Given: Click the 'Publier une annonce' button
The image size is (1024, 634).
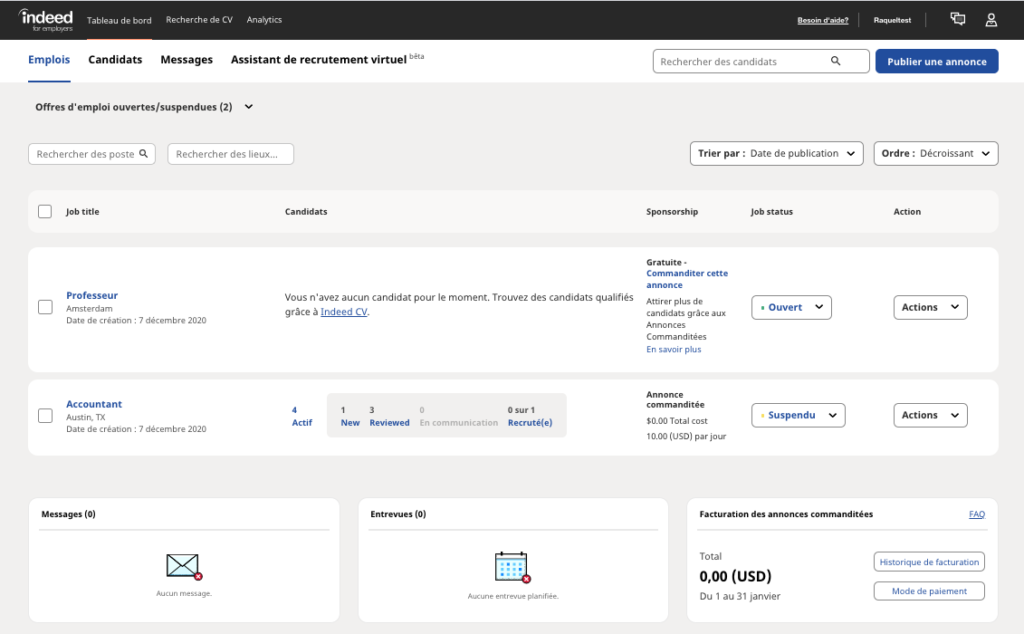Looking at the screenshot, I should tap(936, 61).
